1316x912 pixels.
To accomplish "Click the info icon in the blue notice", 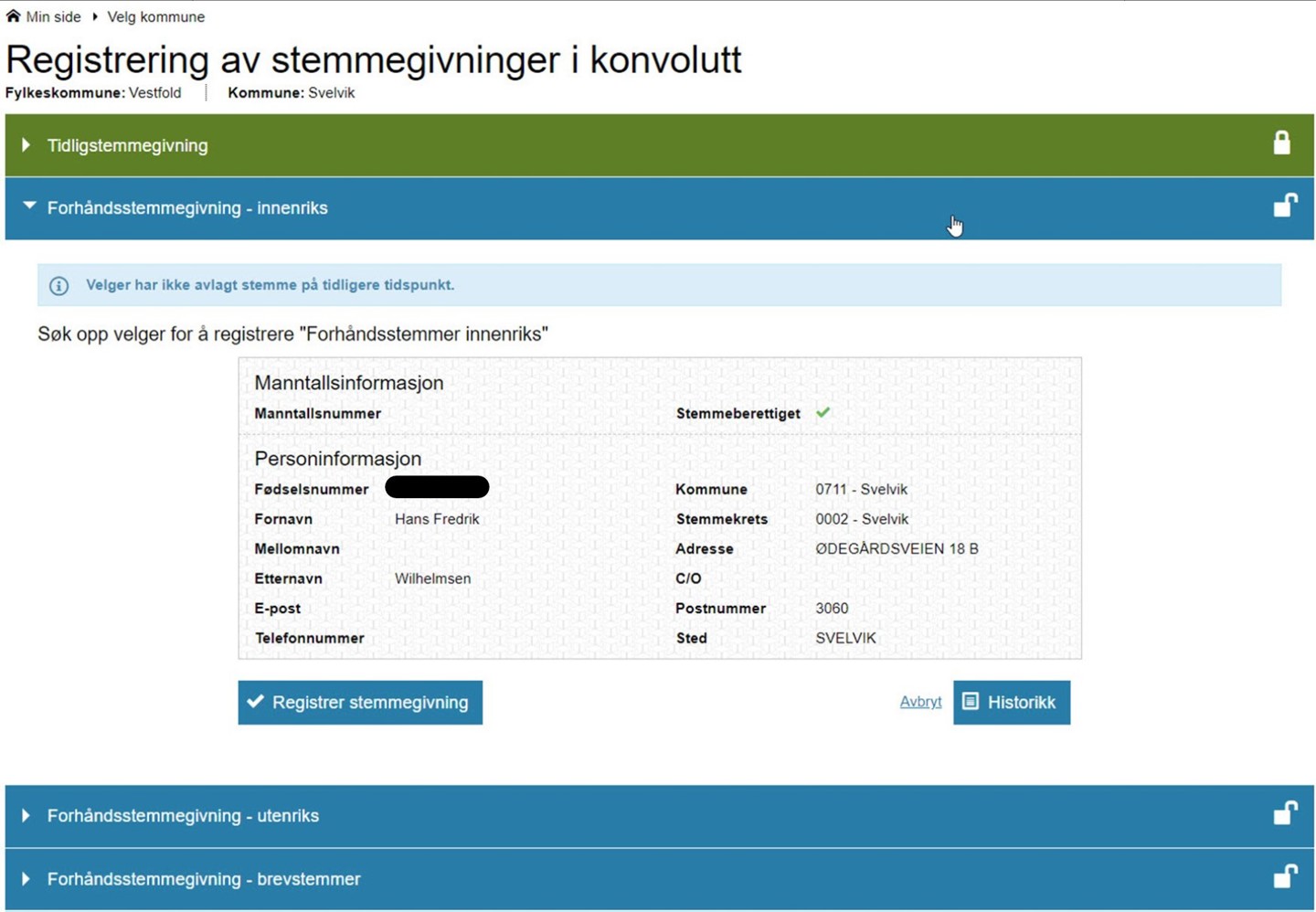I will point(59,286).
